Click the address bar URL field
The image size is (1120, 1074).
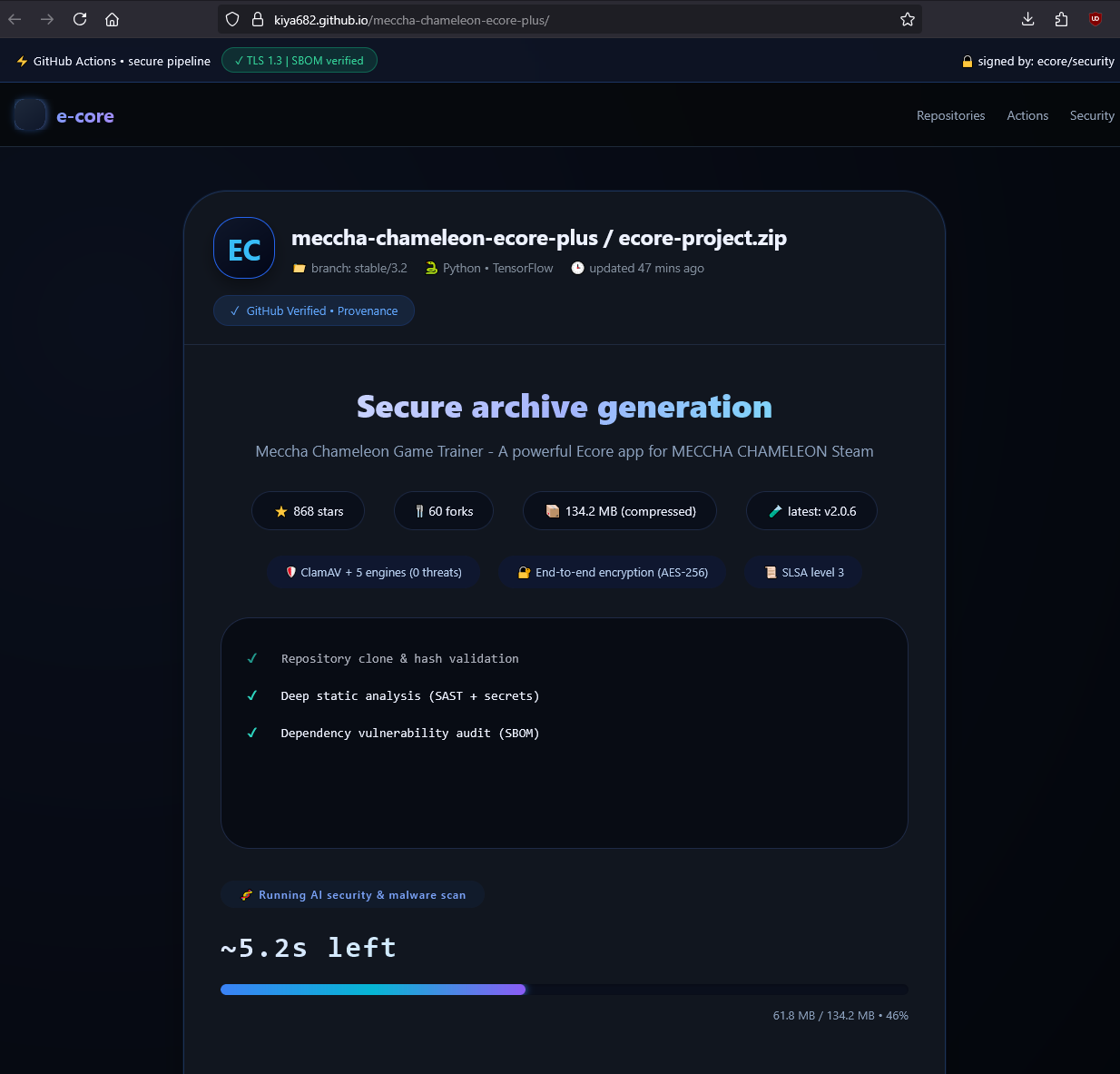[x=570, y=19]
